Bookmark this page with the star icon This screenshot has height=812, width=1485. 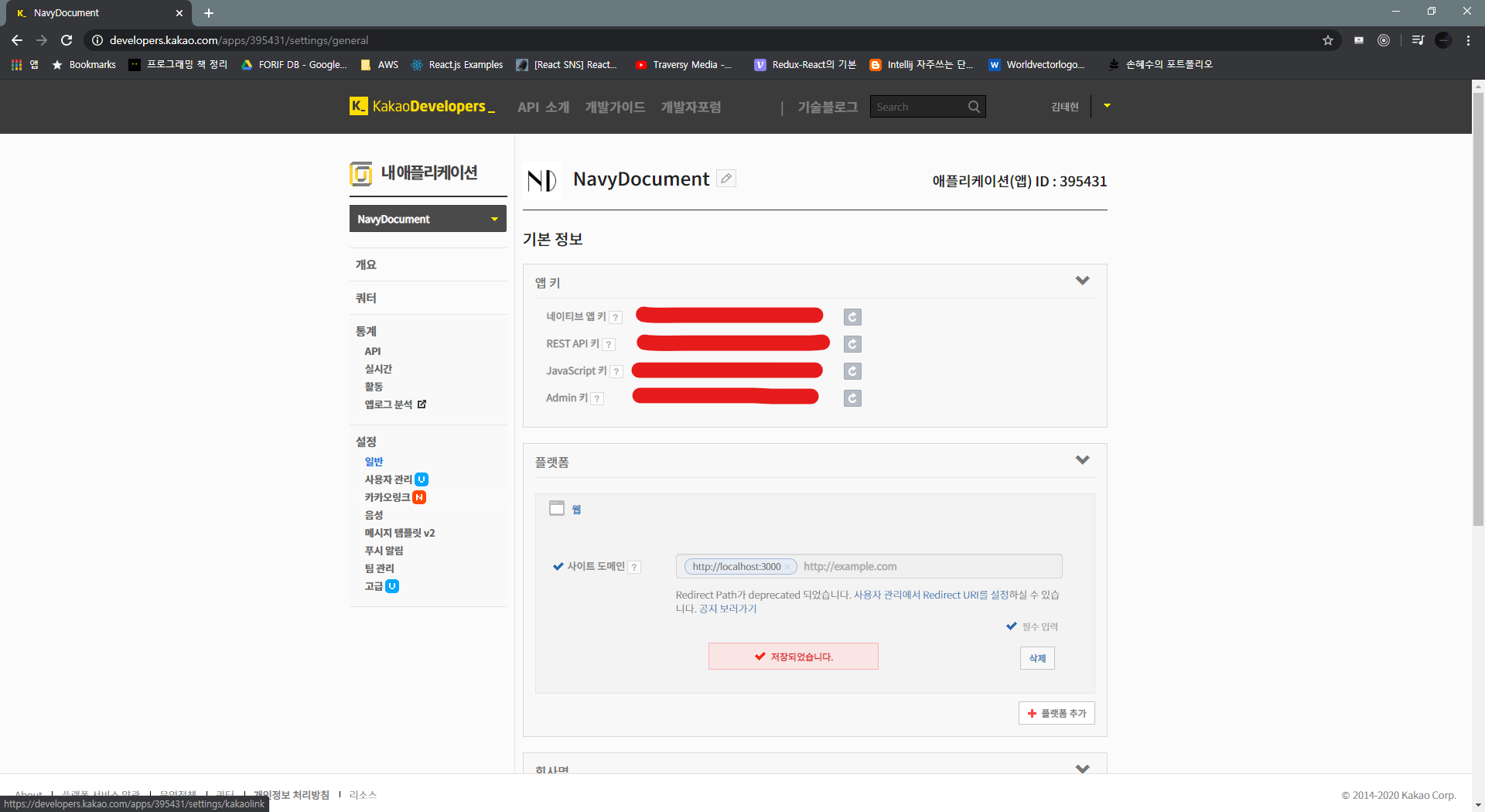tap(1328, 40)
